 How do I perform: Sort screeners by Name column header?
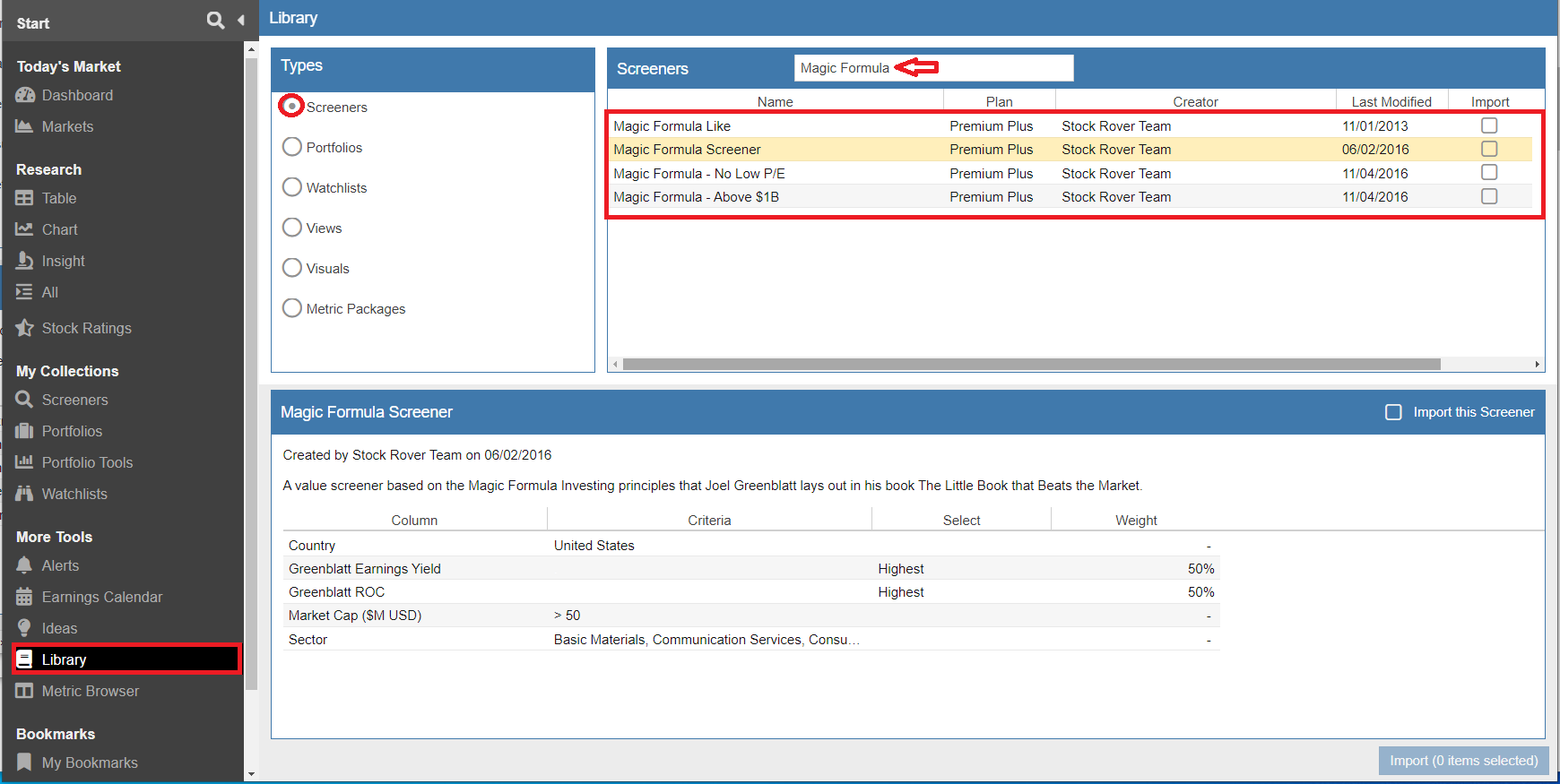(x=775, y=101)
